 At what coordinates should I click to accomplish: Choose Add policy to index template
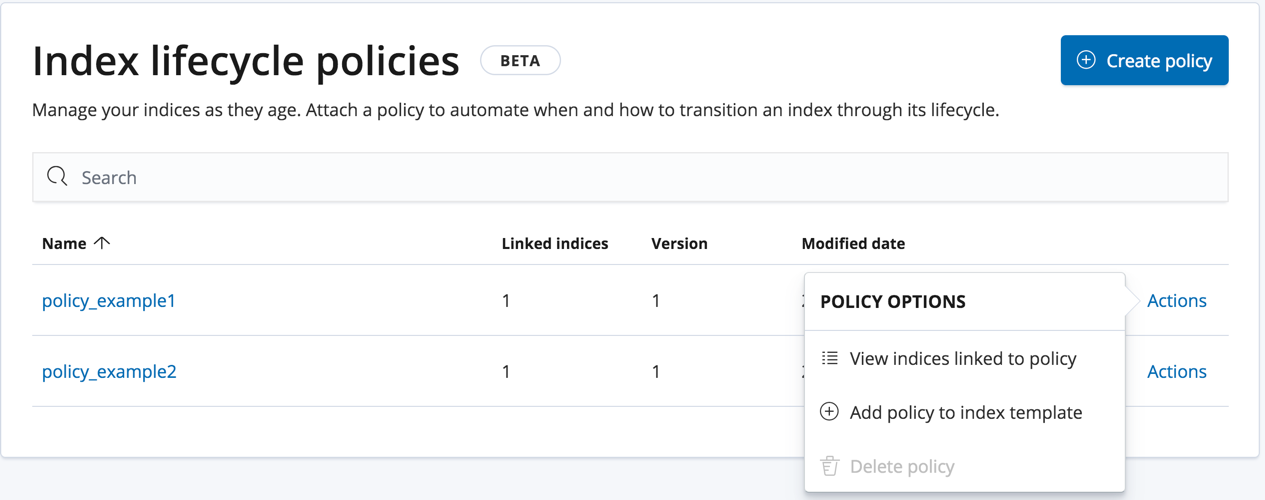click(965, 412)
